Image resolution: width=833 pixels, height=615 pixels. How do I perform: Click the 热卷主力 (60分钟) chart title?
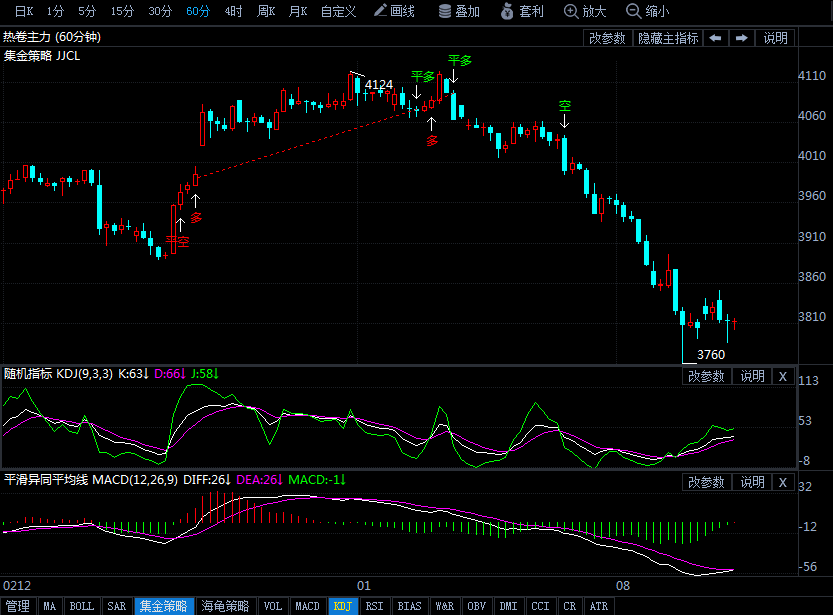pyautogui.click(x=52, y=37)
